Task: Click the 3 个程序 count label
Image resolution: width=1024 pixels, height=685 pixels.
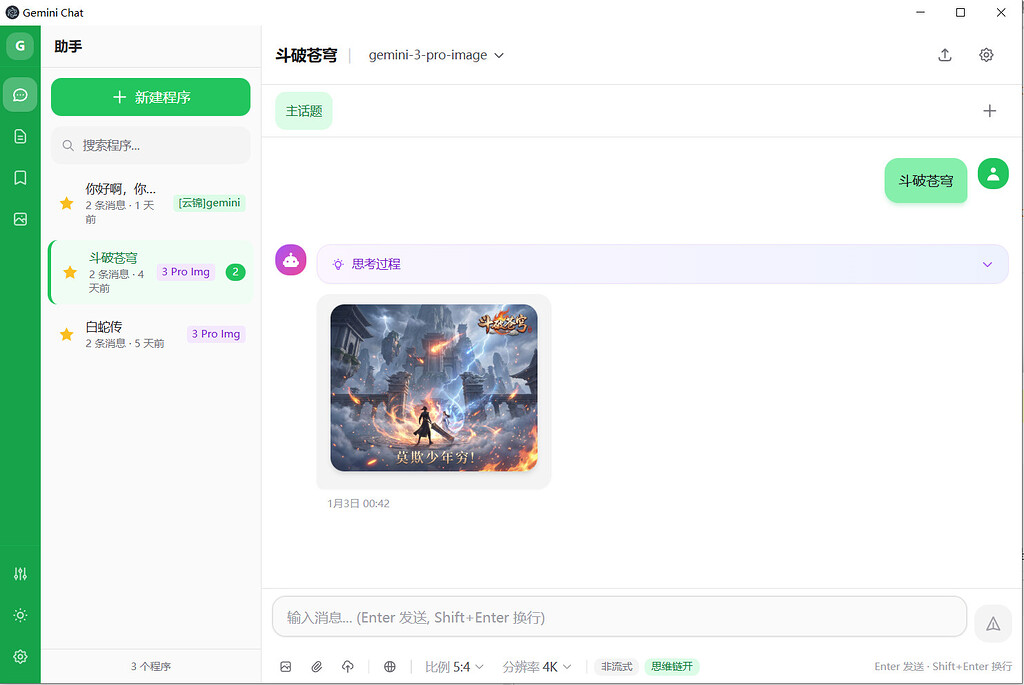Action: 151,667
